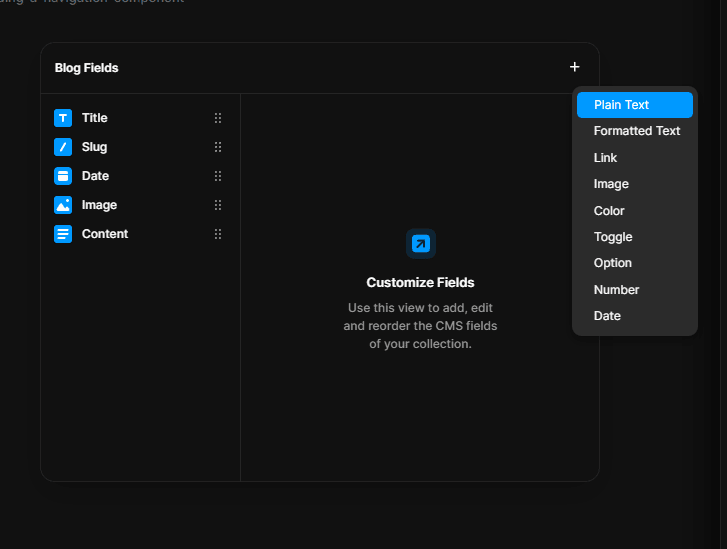The image size is (727, 549).
Task: Choose Formatted Text field type
Action: pos(636,131)
